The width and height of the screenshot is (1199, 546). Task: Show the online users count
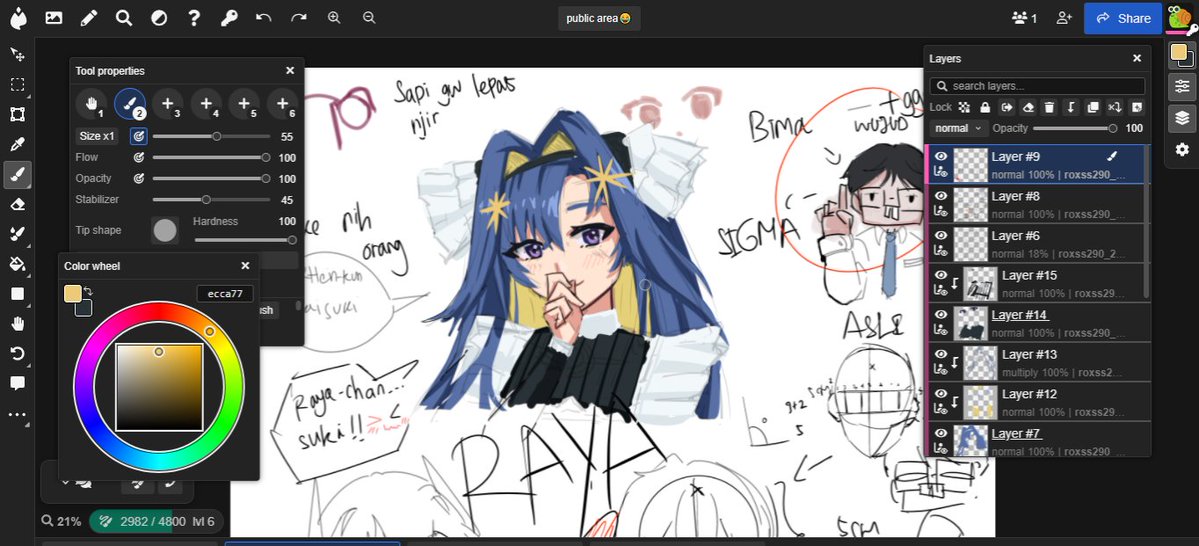click(x=1025, y=18)
